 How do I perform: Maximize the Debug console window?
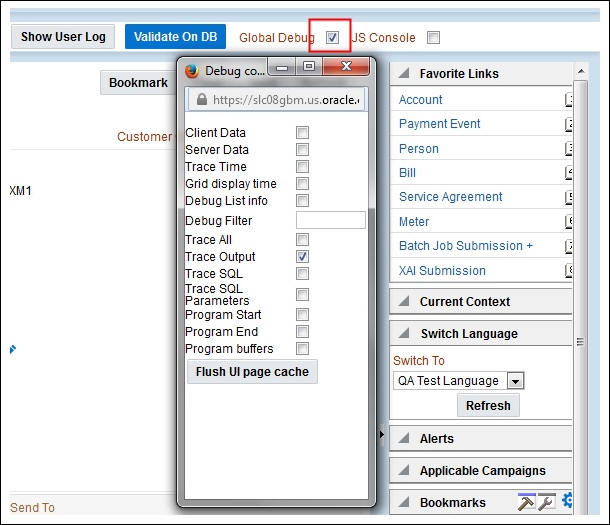click(309, 66)
